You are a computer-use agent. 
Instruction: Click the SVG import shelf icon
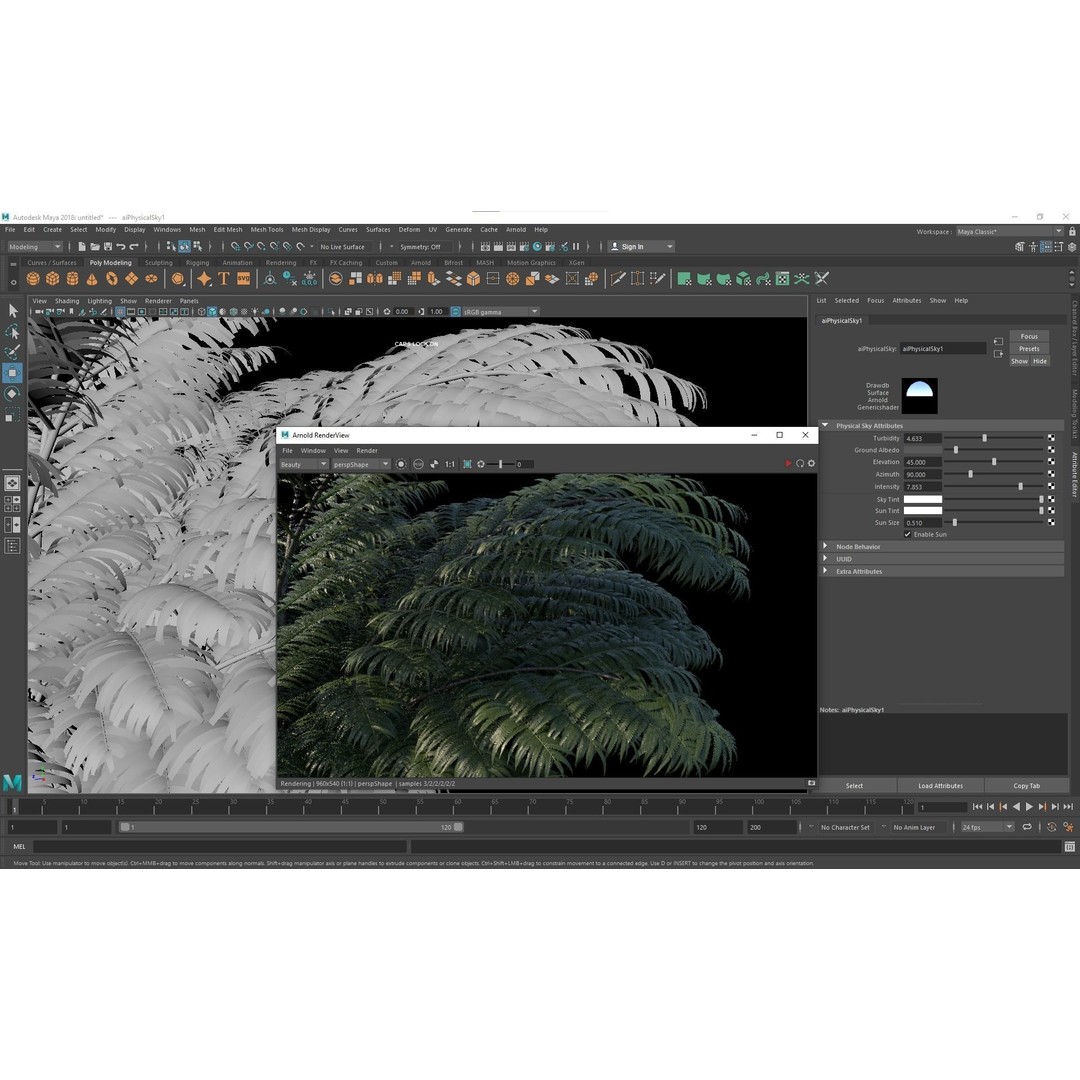click(x=244, y=279)
